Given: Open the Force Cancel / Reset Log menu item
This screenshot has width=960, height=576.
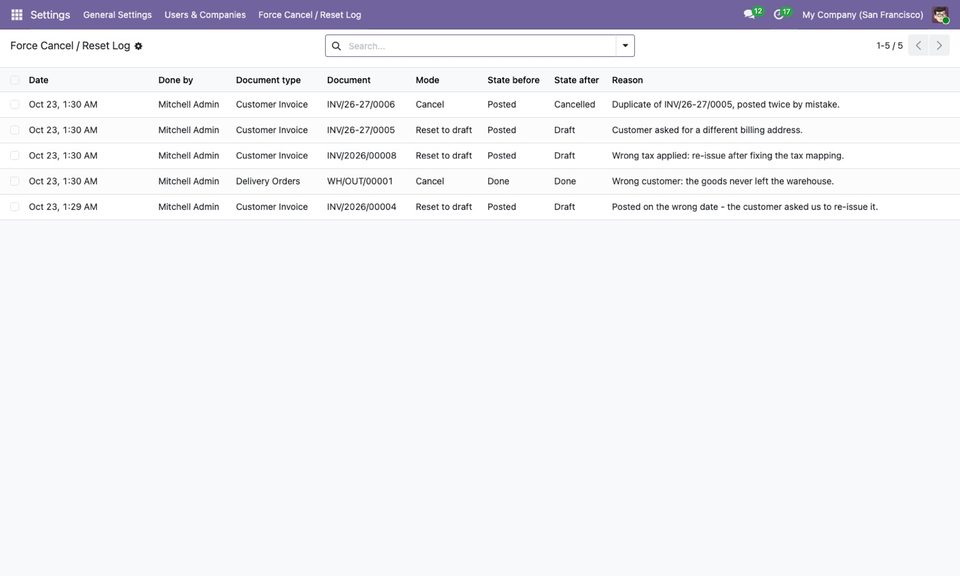Looking at the screenshot, I should click(x=310, y=15).
